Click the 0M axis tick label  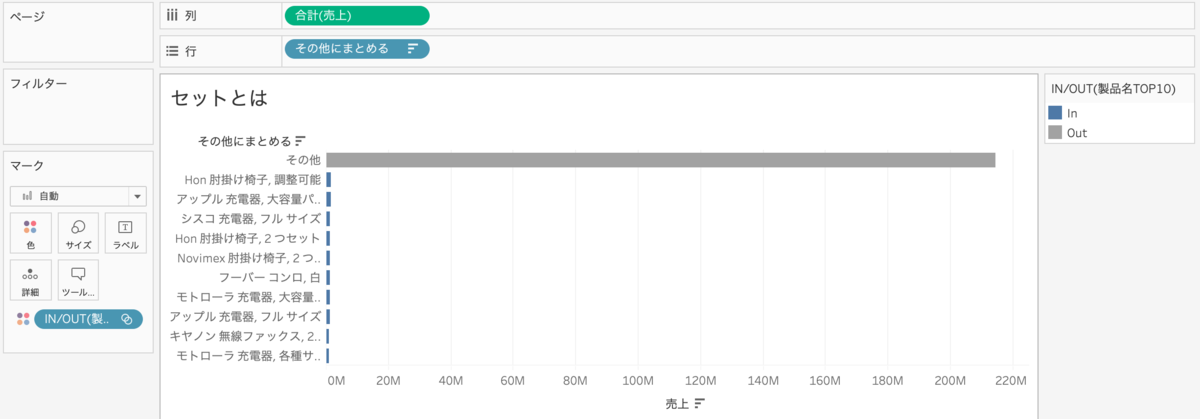337,380
